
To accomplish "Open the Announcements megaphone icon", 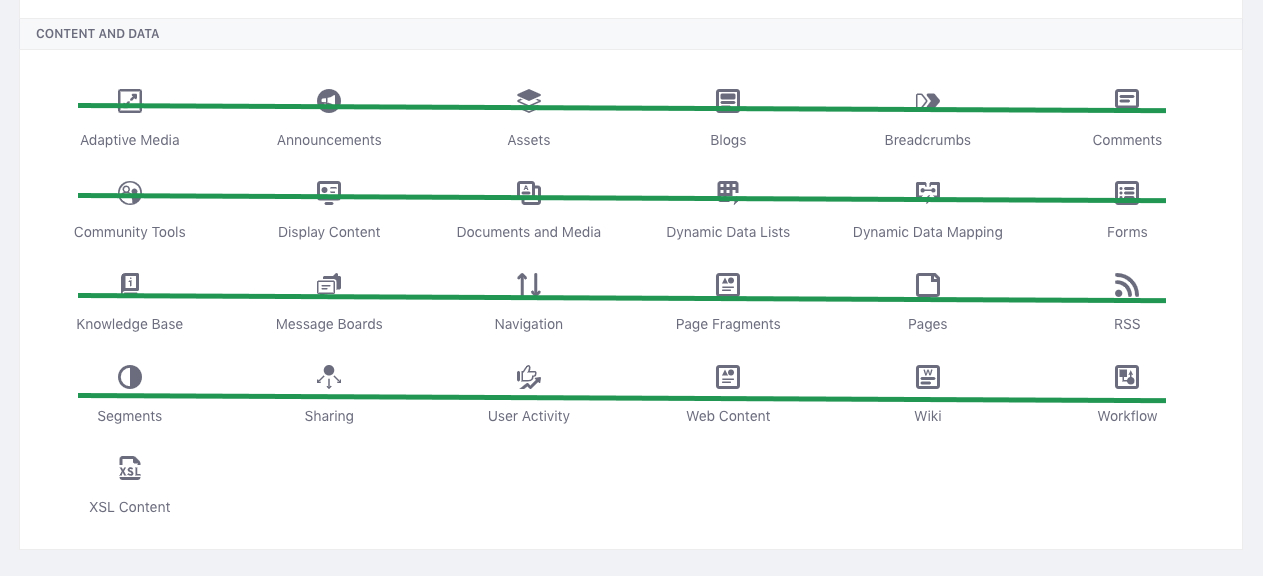I will tap(329, 100).
